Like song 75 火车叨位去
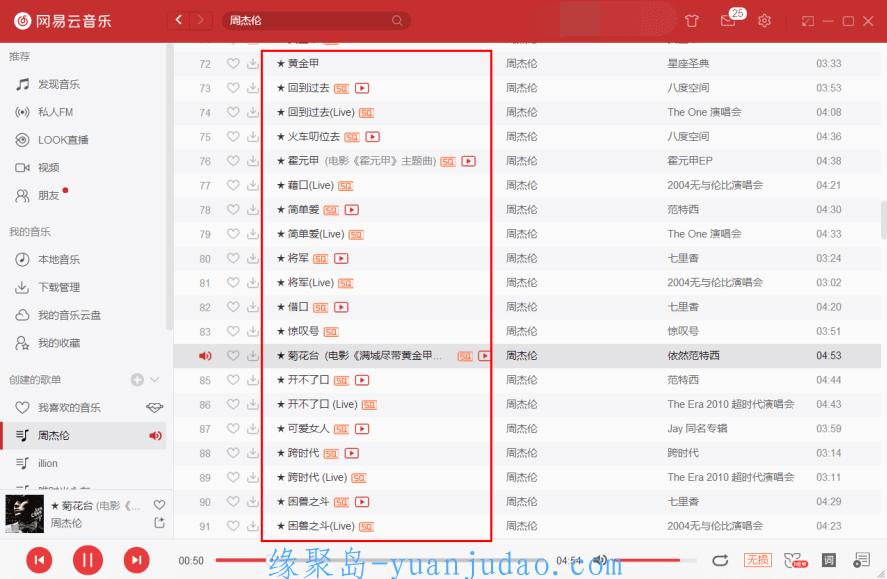 [232, 136]
